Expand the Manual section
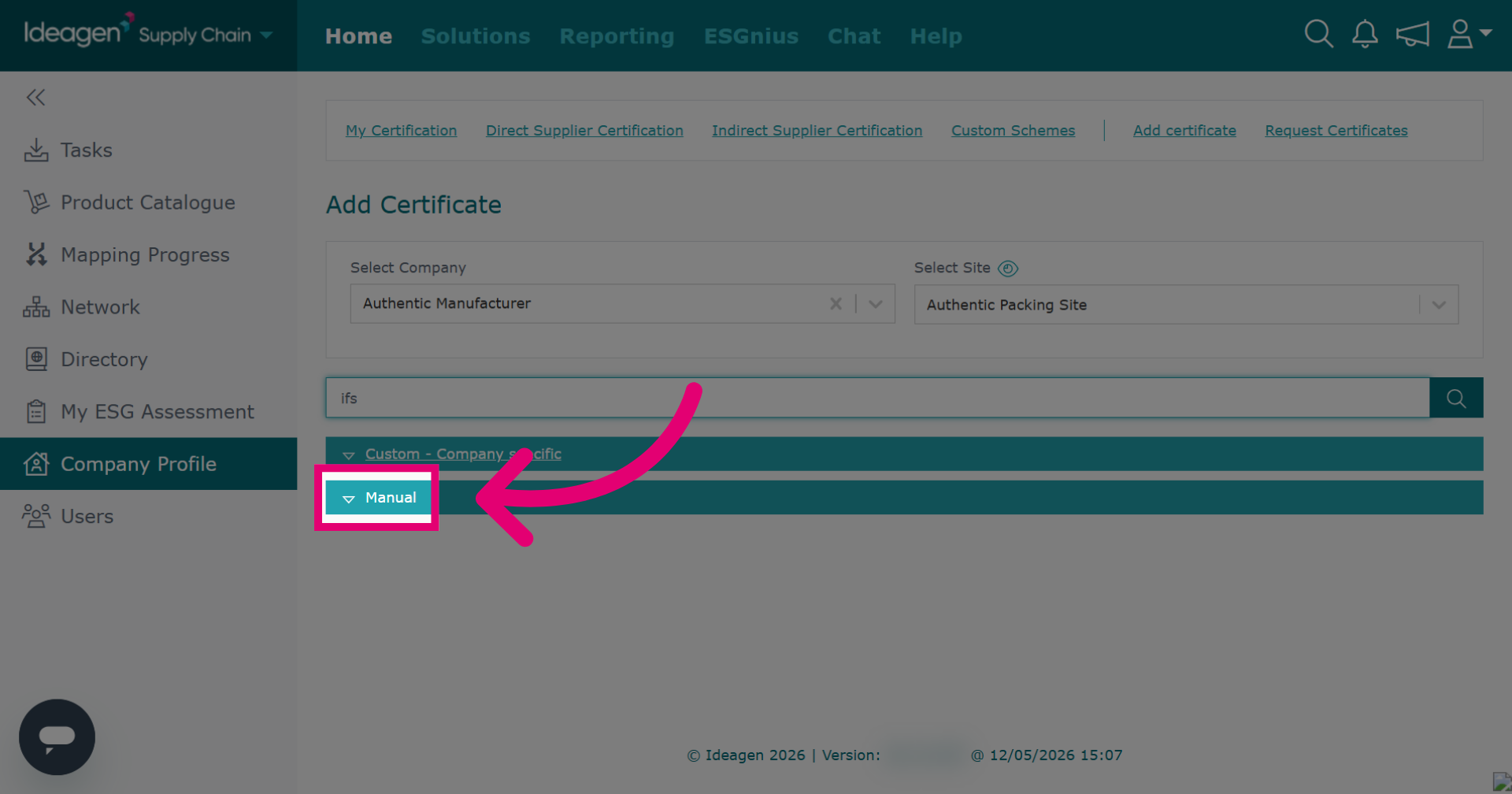Viewport: 1512px width, 794px height. click(x=379, y=498)
